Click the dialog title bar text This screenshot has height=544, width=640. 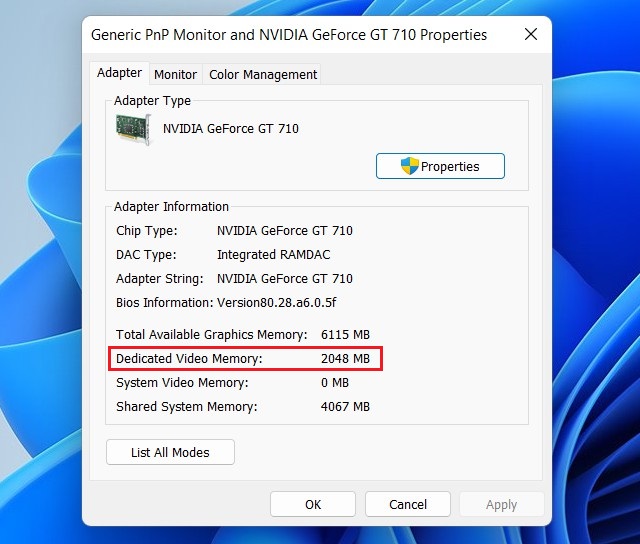[x=289, y=35]
